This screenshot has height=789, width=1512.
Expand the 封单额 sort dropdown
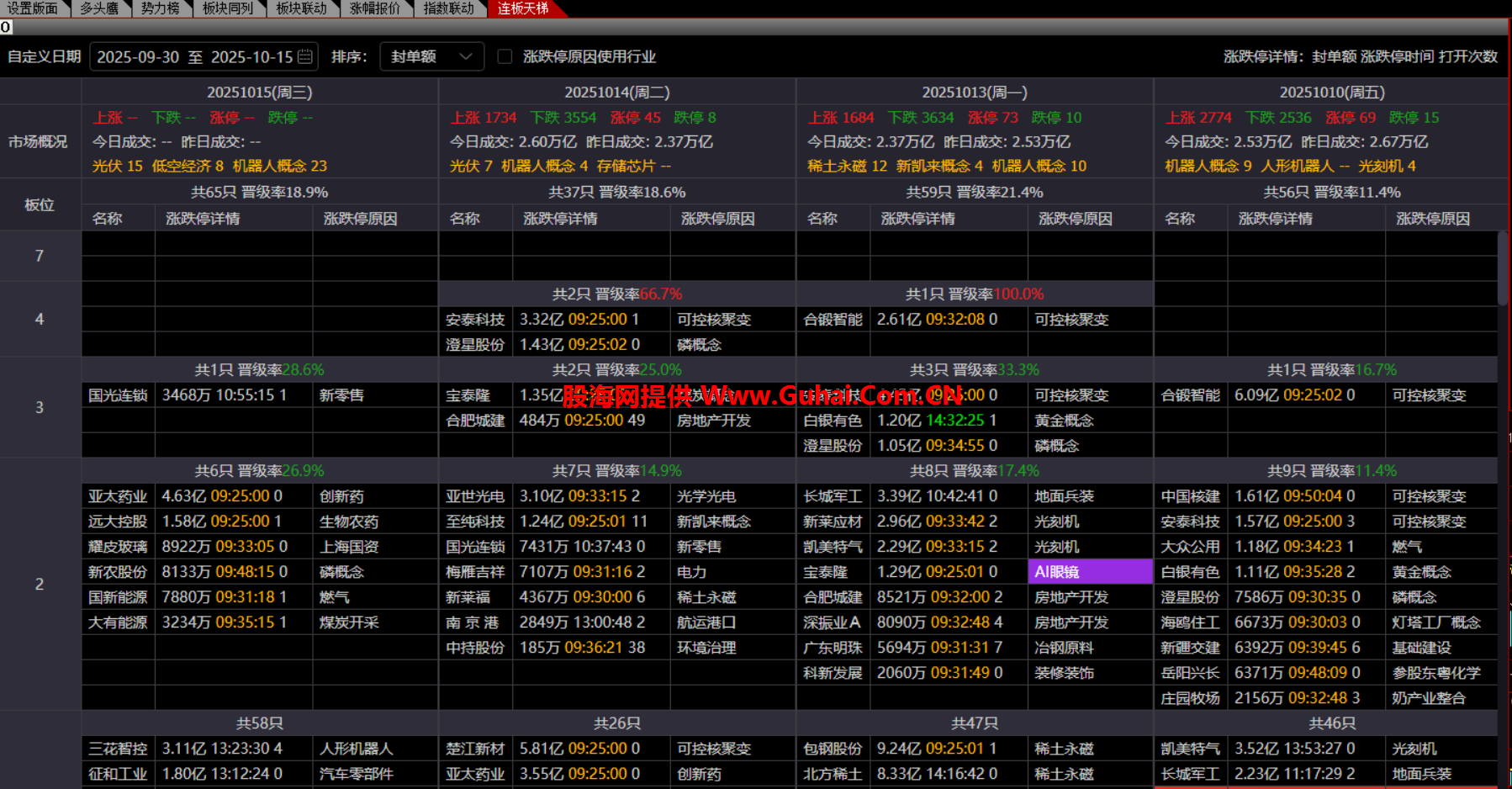[431, 57]
